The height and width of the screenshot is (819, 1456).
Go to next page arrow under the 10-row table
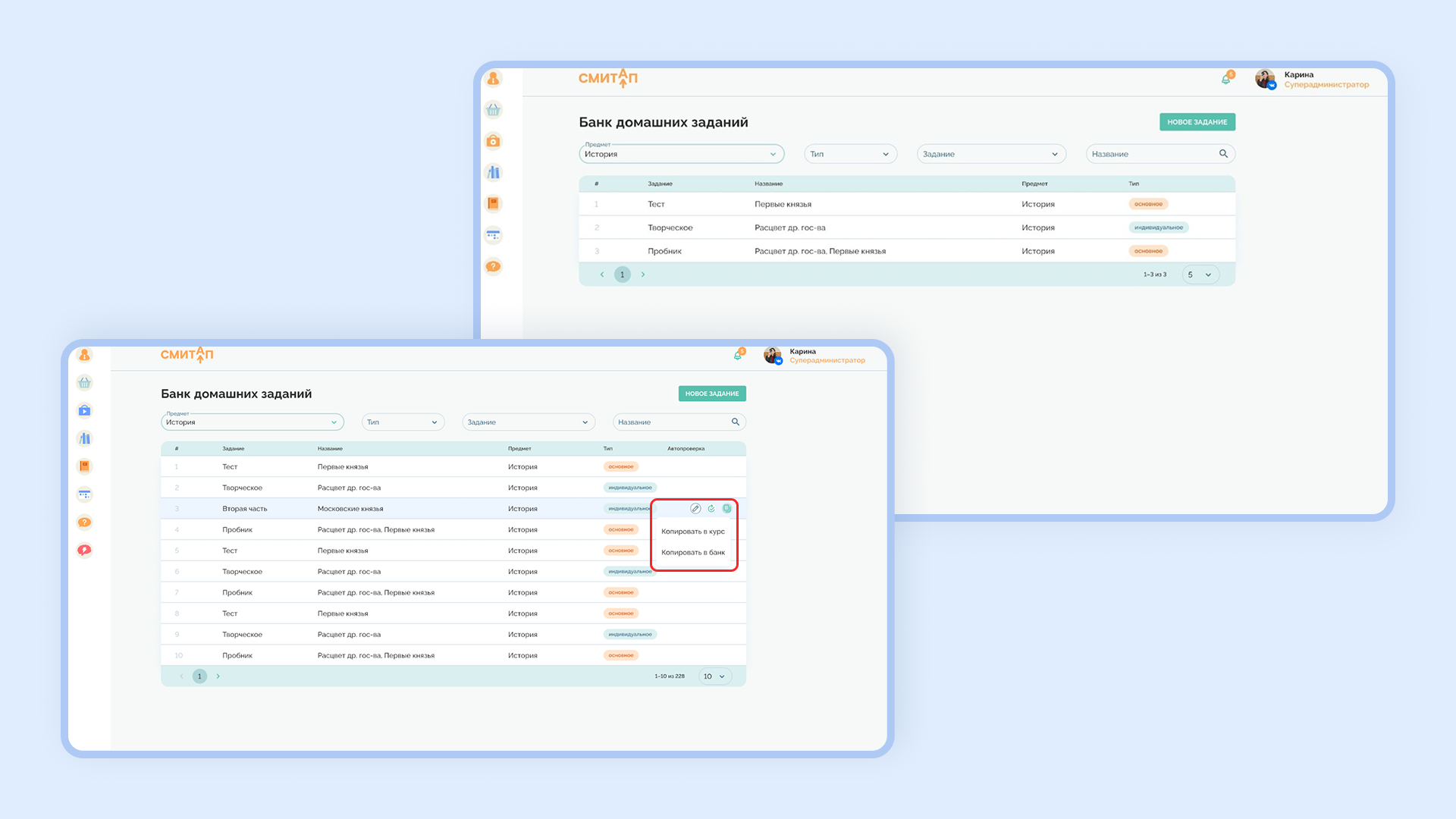click(x=218, y=676)
